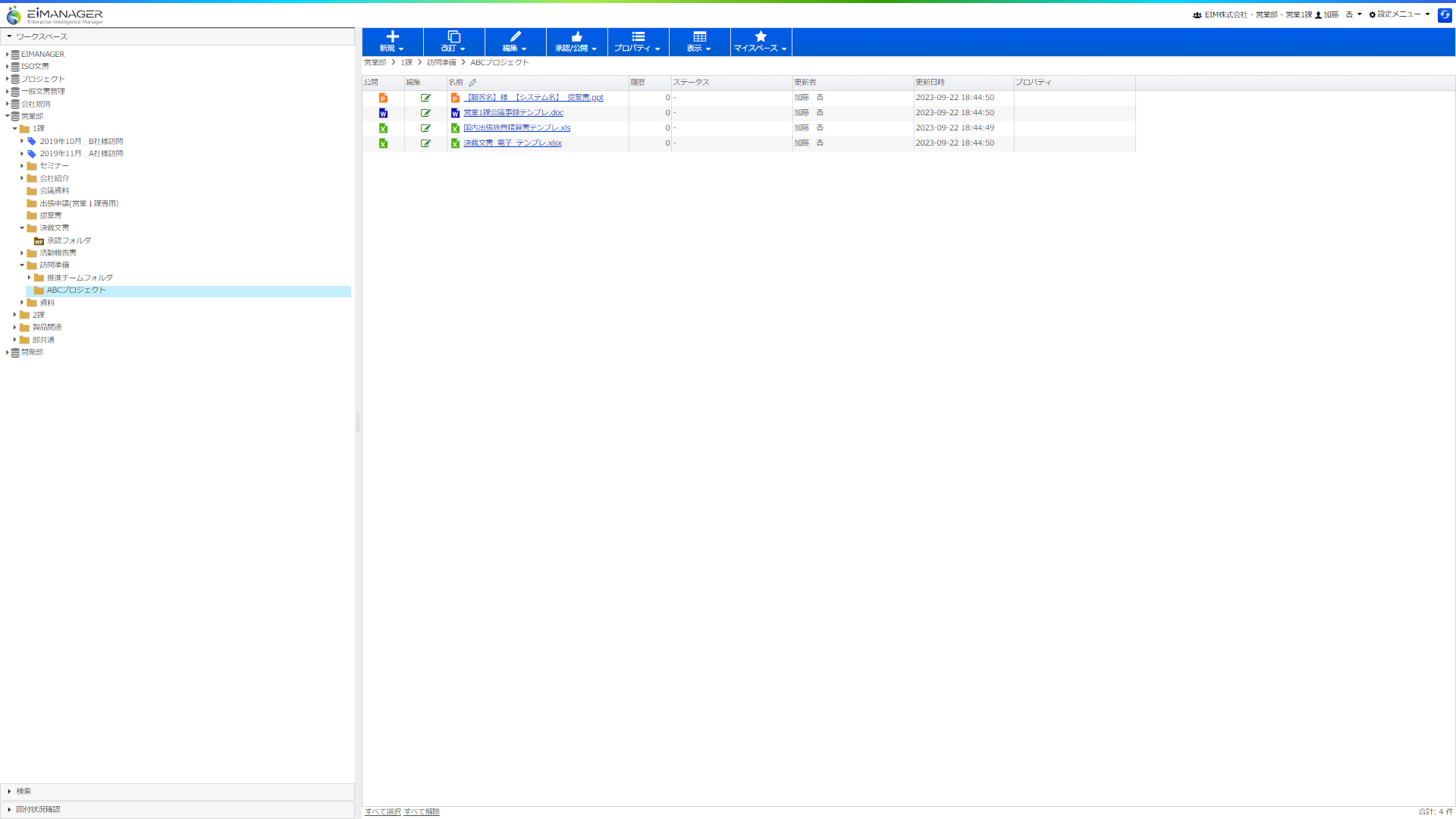The image size is (1456, 819).
Task: Select the 部共通 folder
Action: (43, 340)
